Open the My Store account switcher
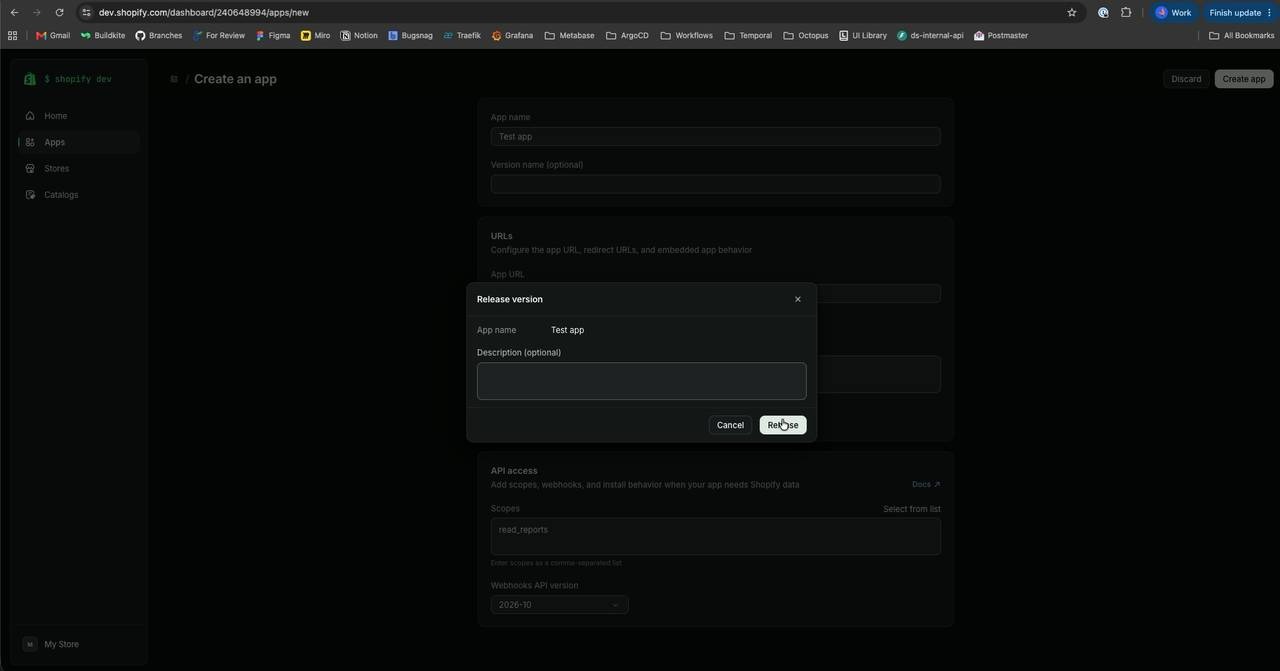The width and height of the screenshot is (1280, 671). pyautogui.click(x=80, y=644)
